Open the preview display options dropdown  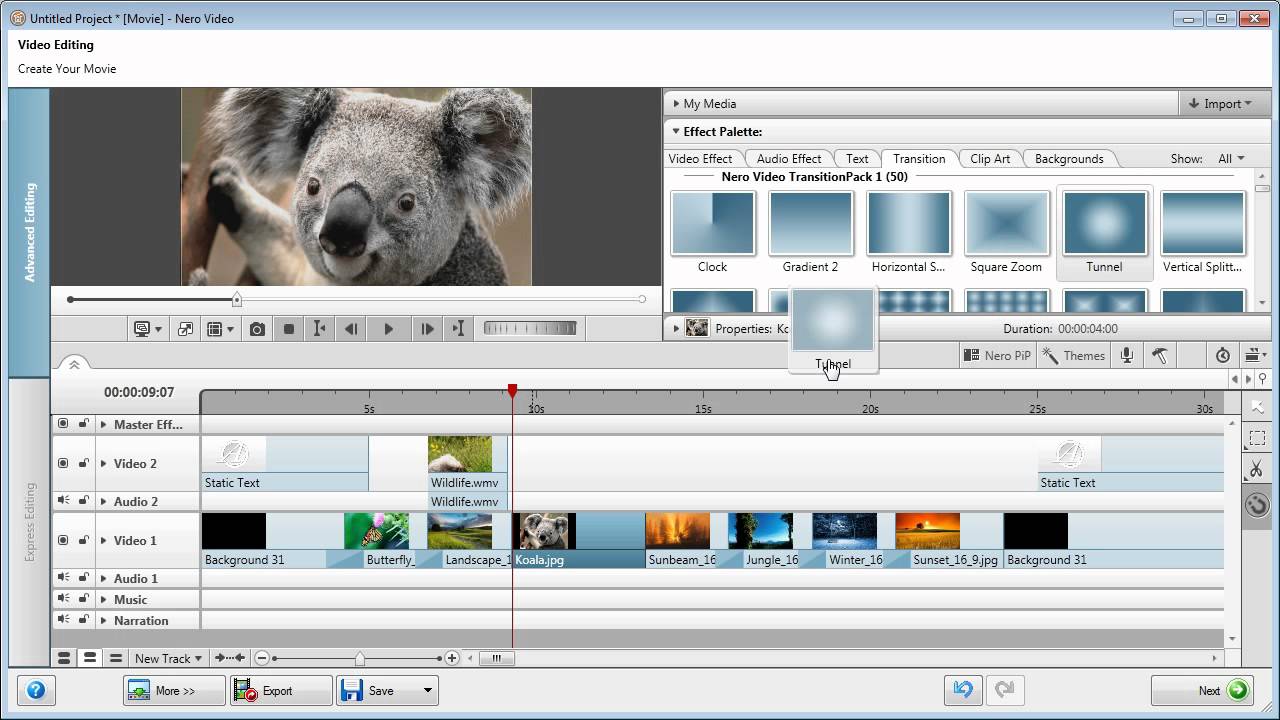coord(148,329)
